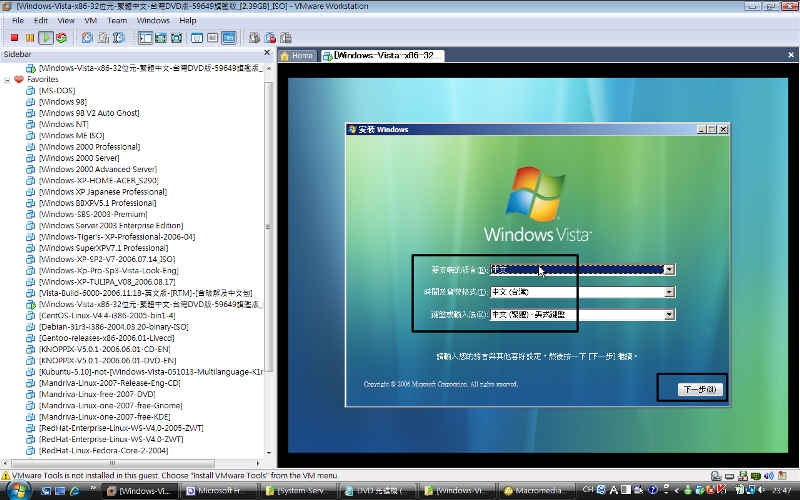Viewport: 800px width, 500px height.
Task: Close the Sidebar panel
Action: pyautogui.click(x=267, y=53)
